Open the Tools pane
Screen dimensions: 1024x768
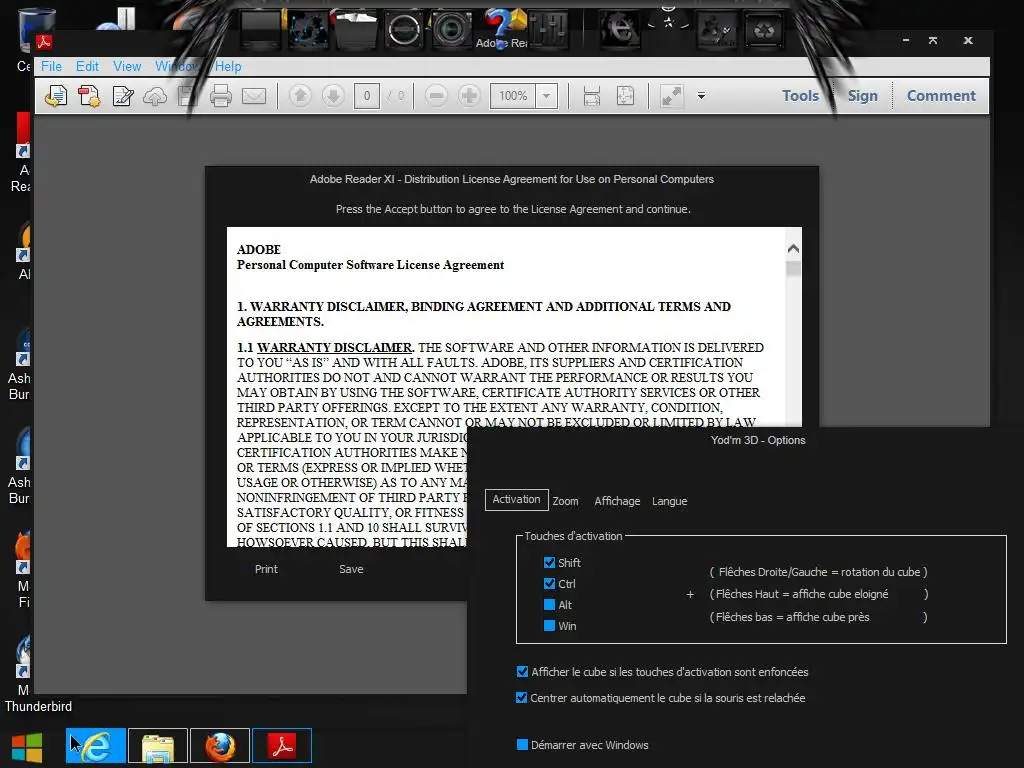tap(800, 95)
